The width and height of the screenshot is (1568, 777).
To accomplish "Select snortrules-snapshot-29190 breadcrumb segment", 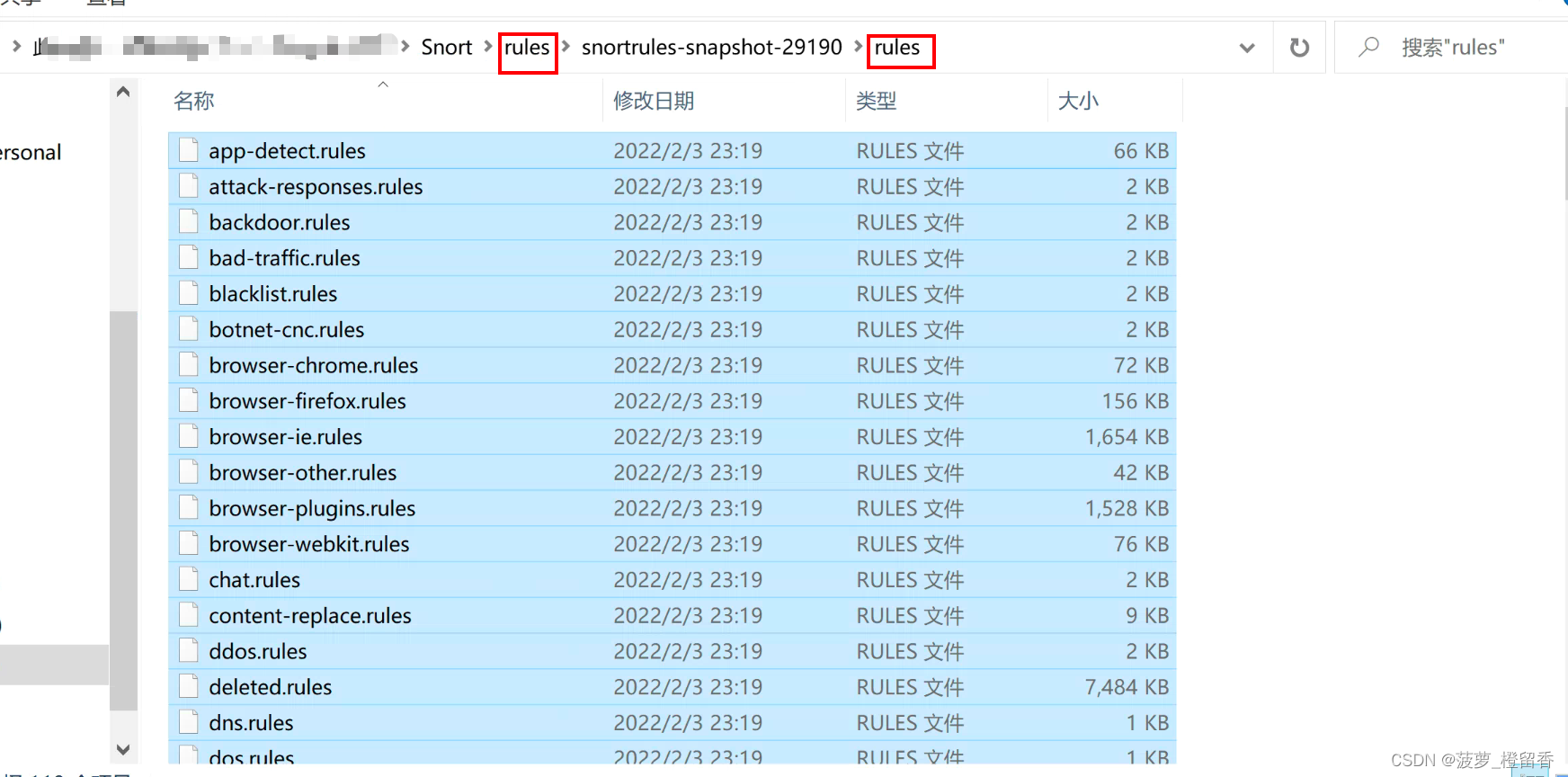I will tap(711, 48).
